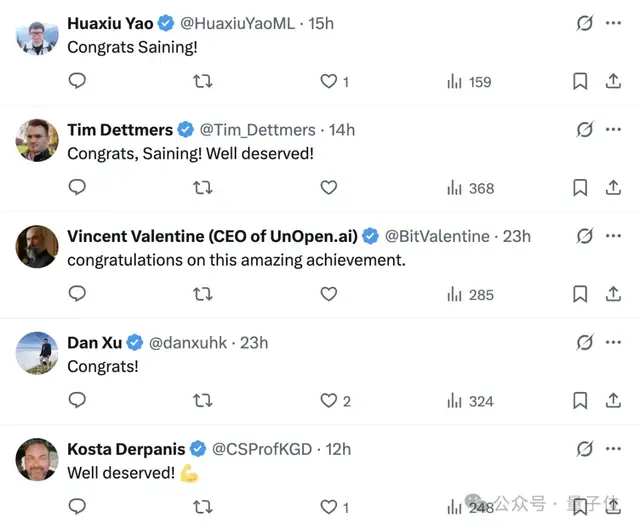Image resolution: width=640 pixels, height=529 pixels.
Task: Like Dan Xu's Congrats tweet
Action: coord(328,401)
